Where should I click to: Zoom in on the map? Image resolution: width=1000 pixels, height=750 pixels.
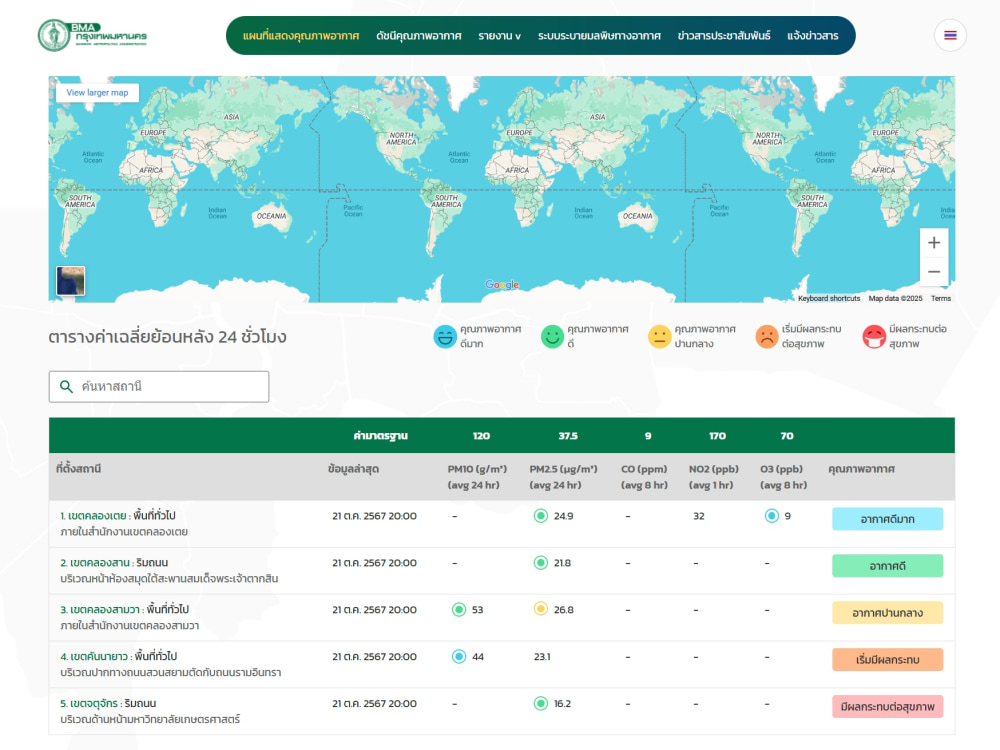click(934, 243)
